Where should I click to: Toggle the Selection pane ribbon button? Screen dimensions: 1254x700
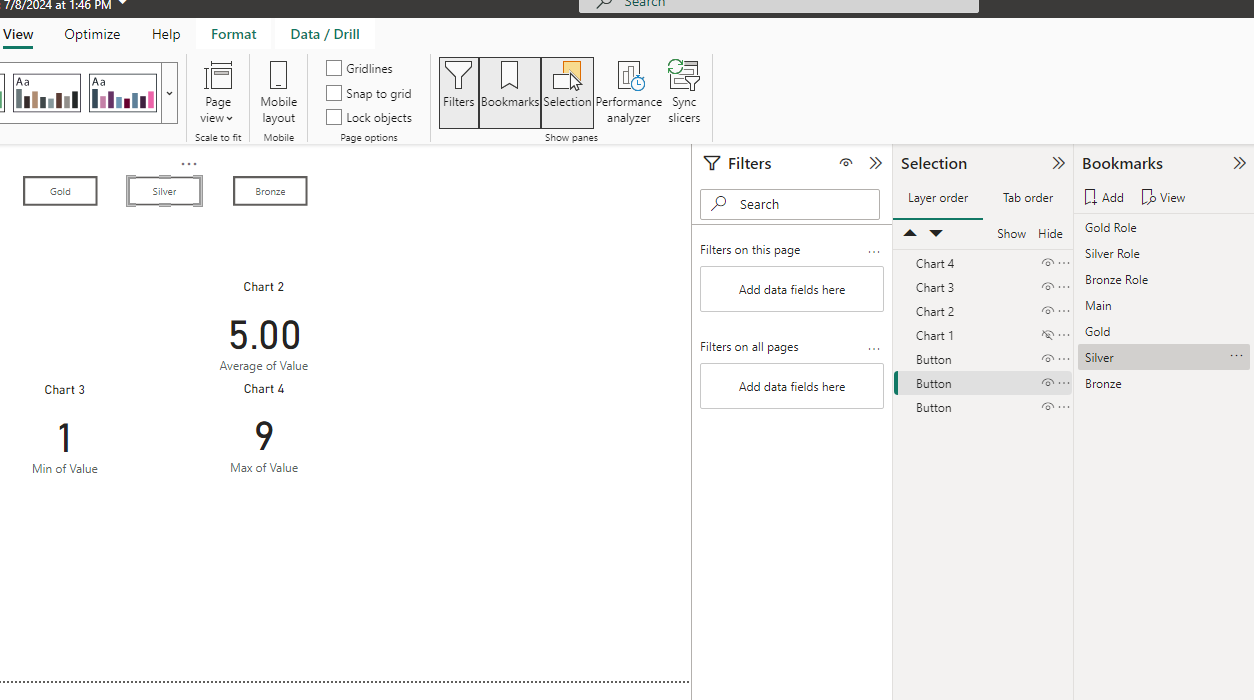click(x=567, y=92)
